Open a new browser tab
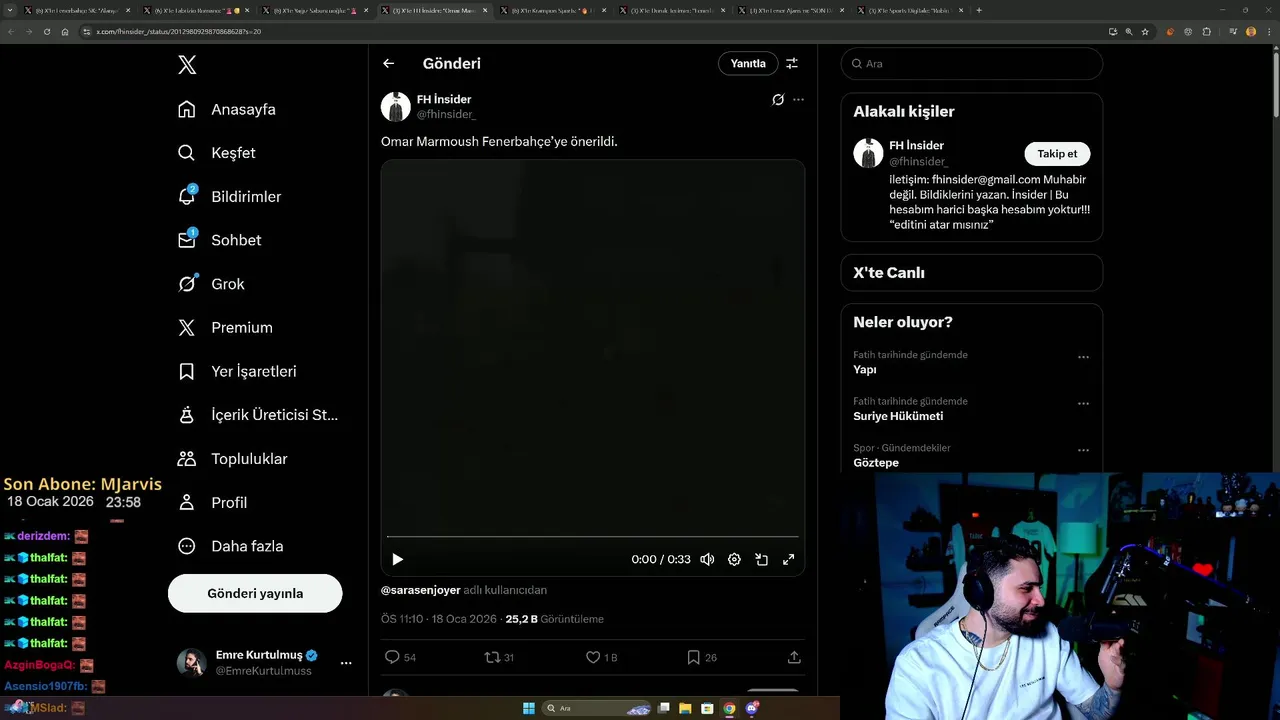Image resolution: width=1280 pixels, height=720 pixels. click(x=979, y=10)
